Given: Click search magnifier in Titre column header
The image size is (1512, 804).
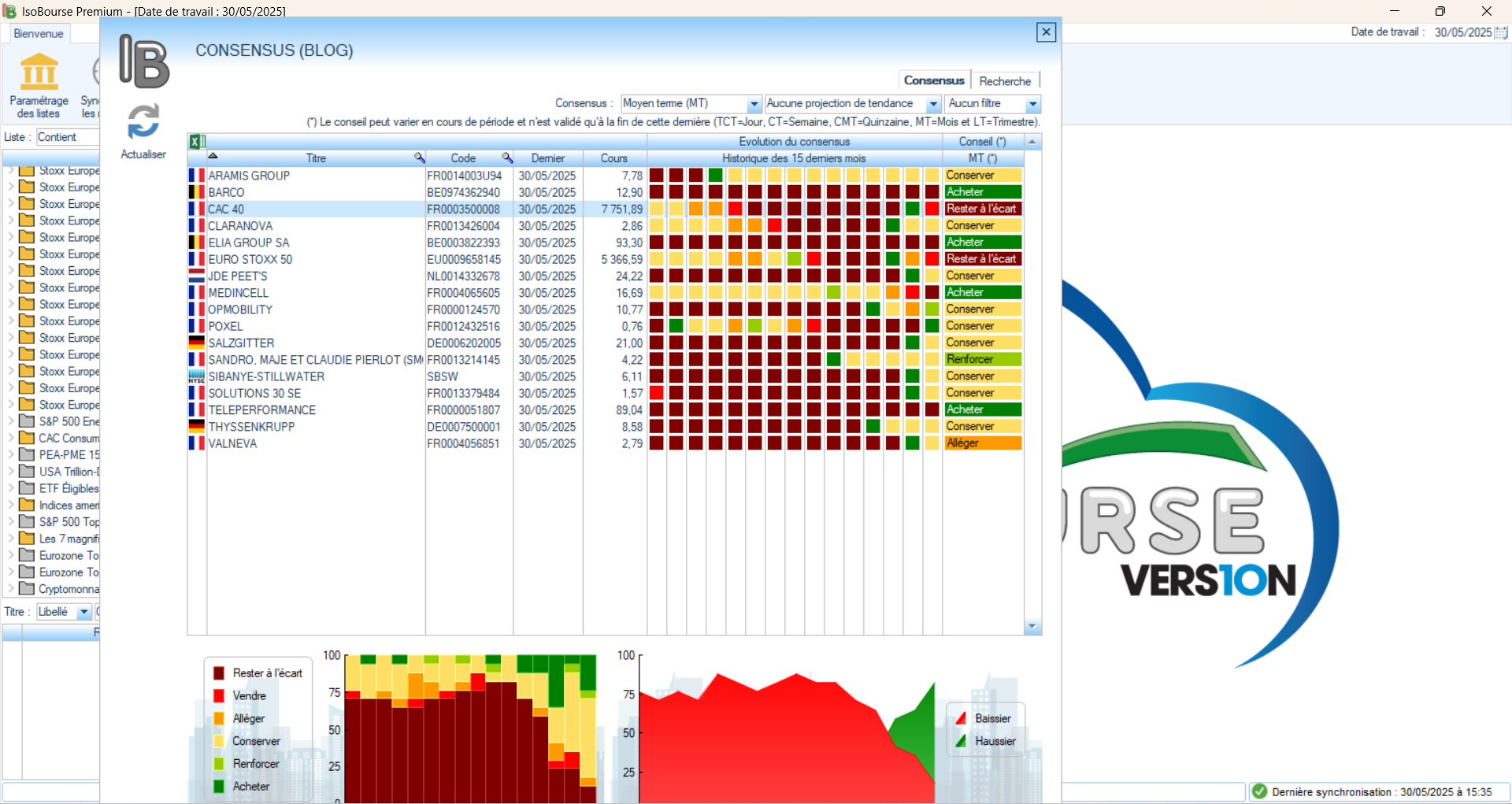Looking at the screenshot, I should point(420,158).
